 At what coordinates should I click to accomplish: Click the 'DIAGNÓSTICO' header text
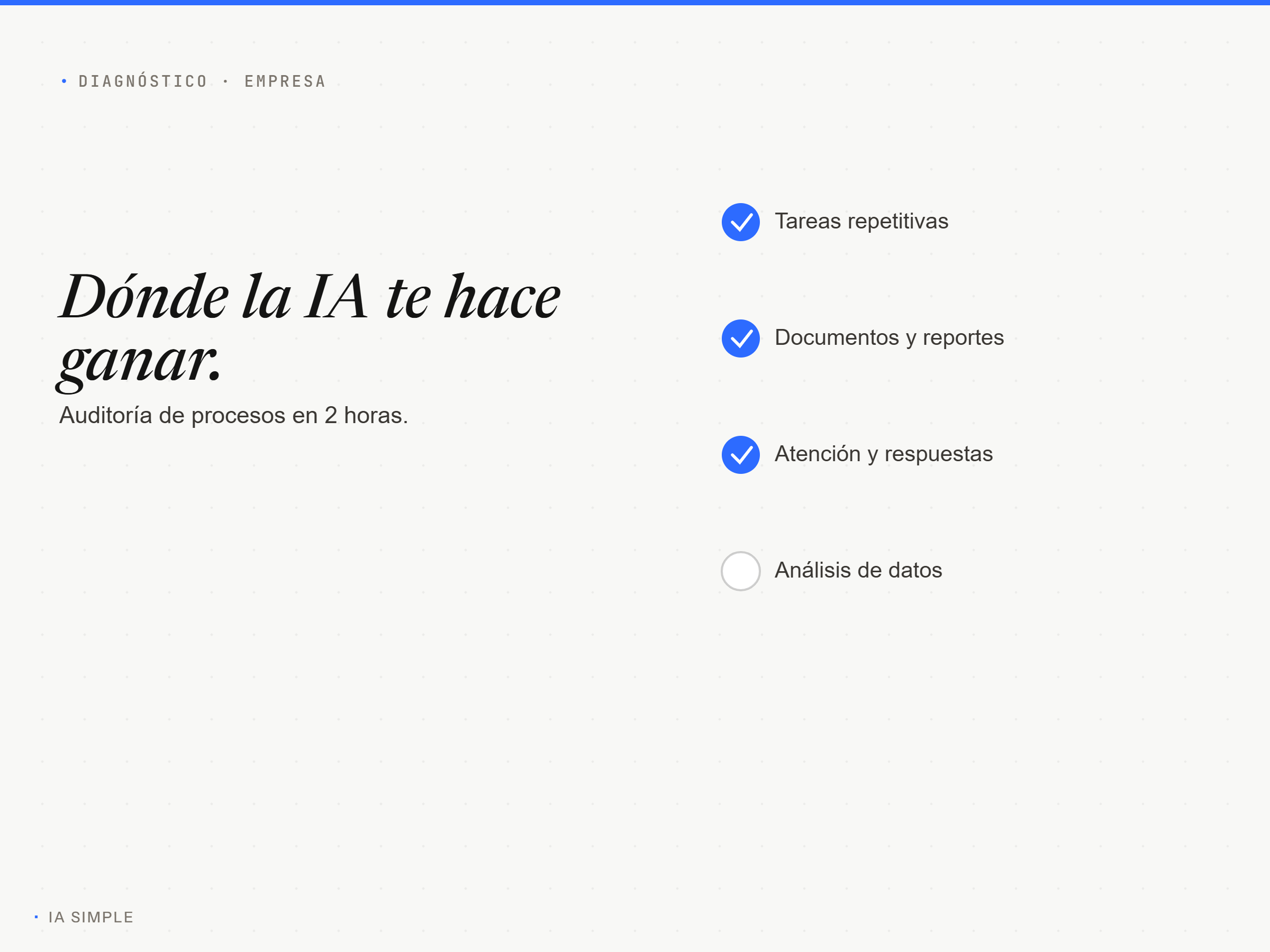[143, 81]
